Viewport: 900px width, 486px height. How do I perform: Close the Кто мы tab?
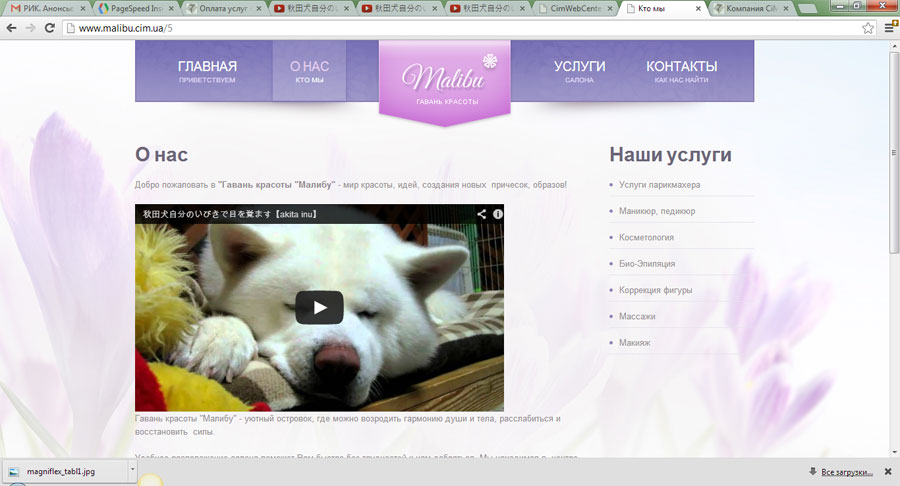698,9
